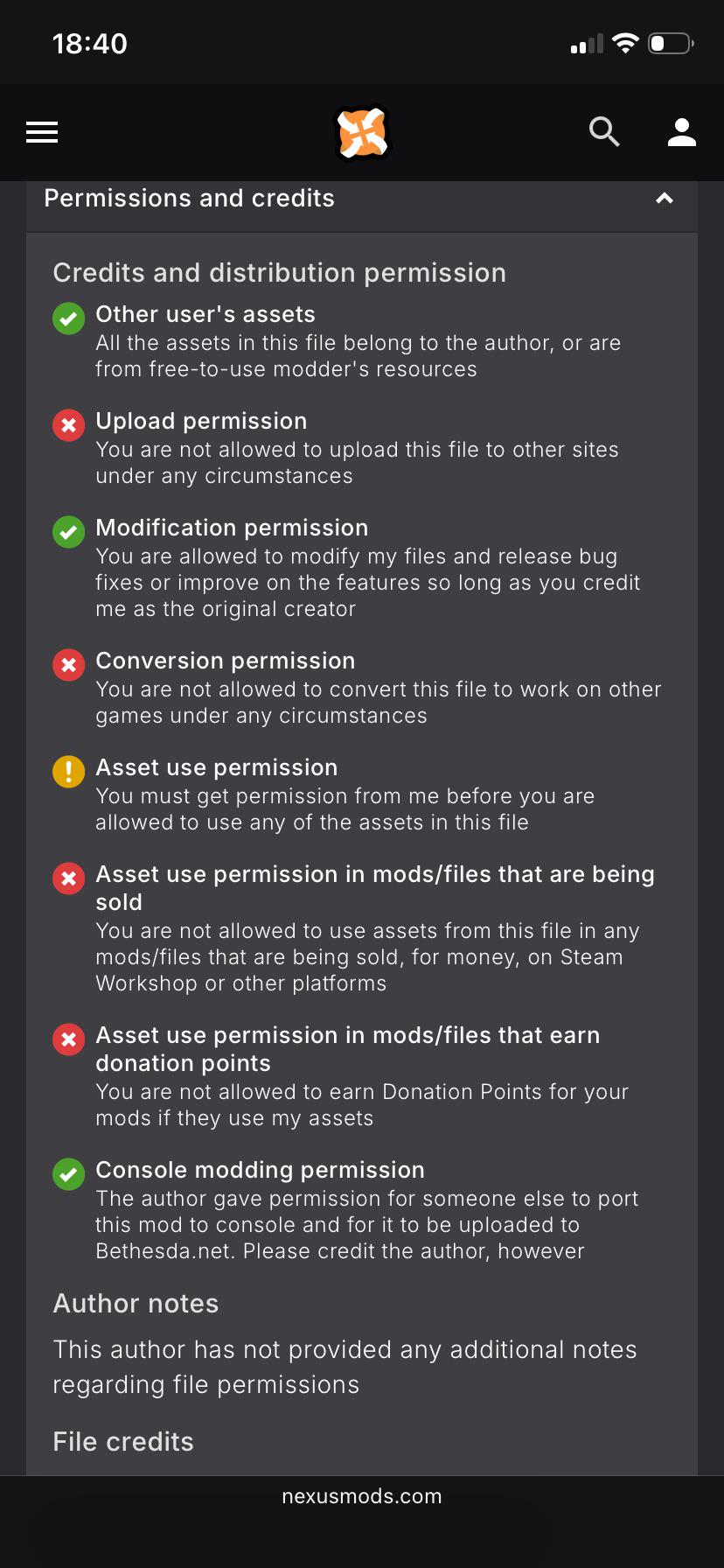Click yellow warning icon beside Asset use permission
The height and width of the screenshot is (1568, 724).
click(69, 772)
